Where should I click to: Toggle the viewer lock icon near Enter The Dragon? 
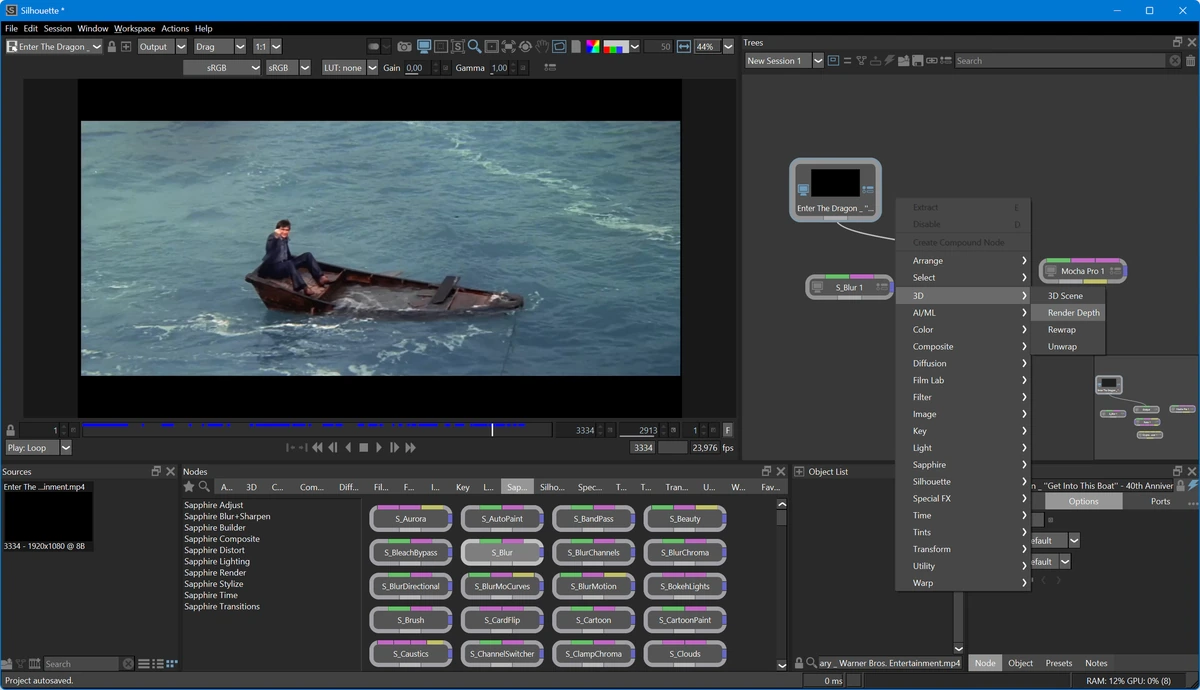tap(112, 46)
